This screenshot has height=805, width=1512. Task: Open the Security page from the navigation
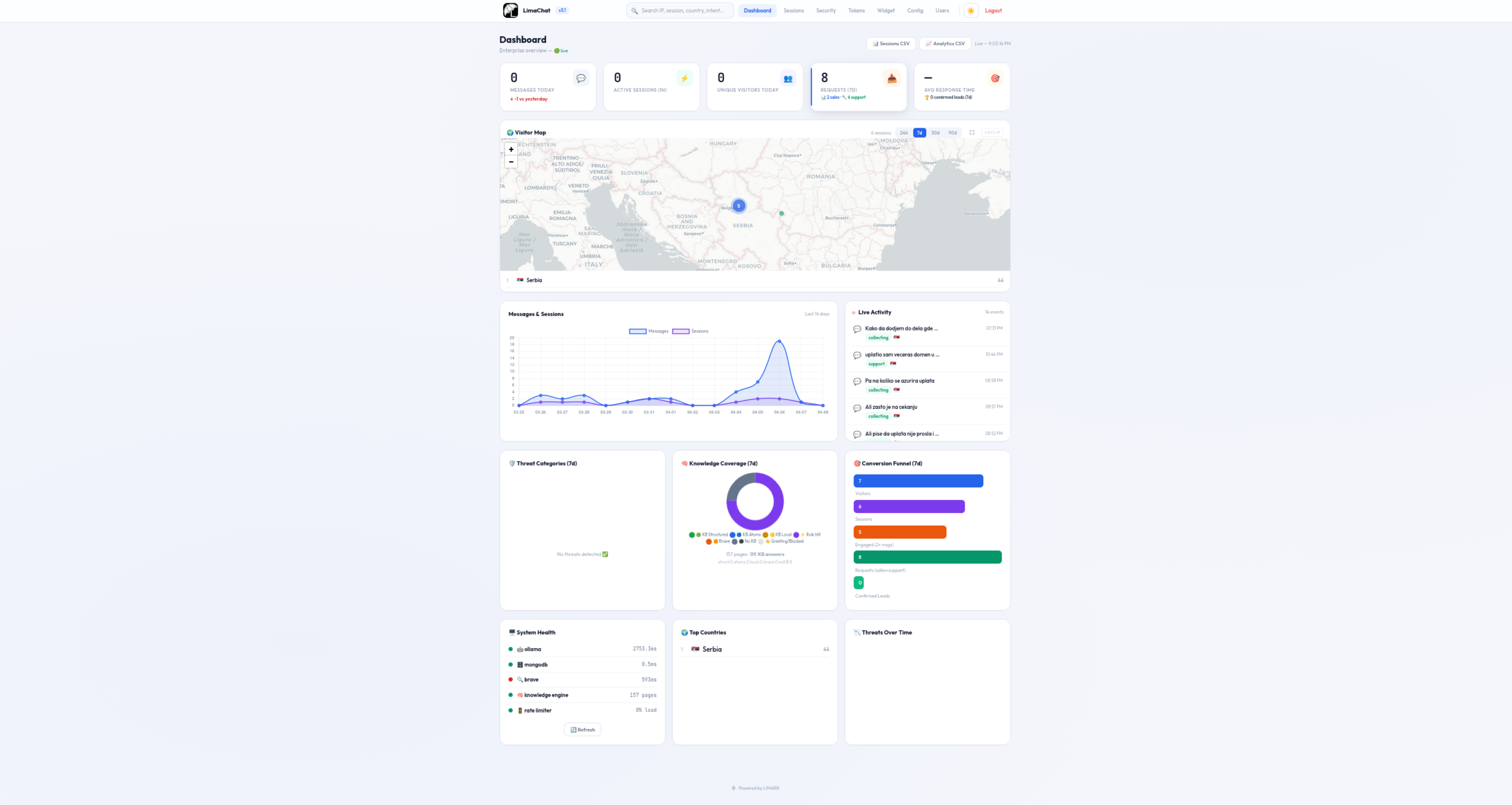(825, 11)
